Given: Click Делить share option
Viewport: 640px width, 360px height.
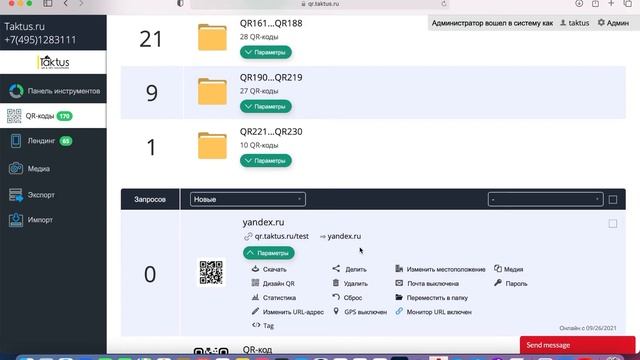Looking at the screenshot, I should pos(349,269).
